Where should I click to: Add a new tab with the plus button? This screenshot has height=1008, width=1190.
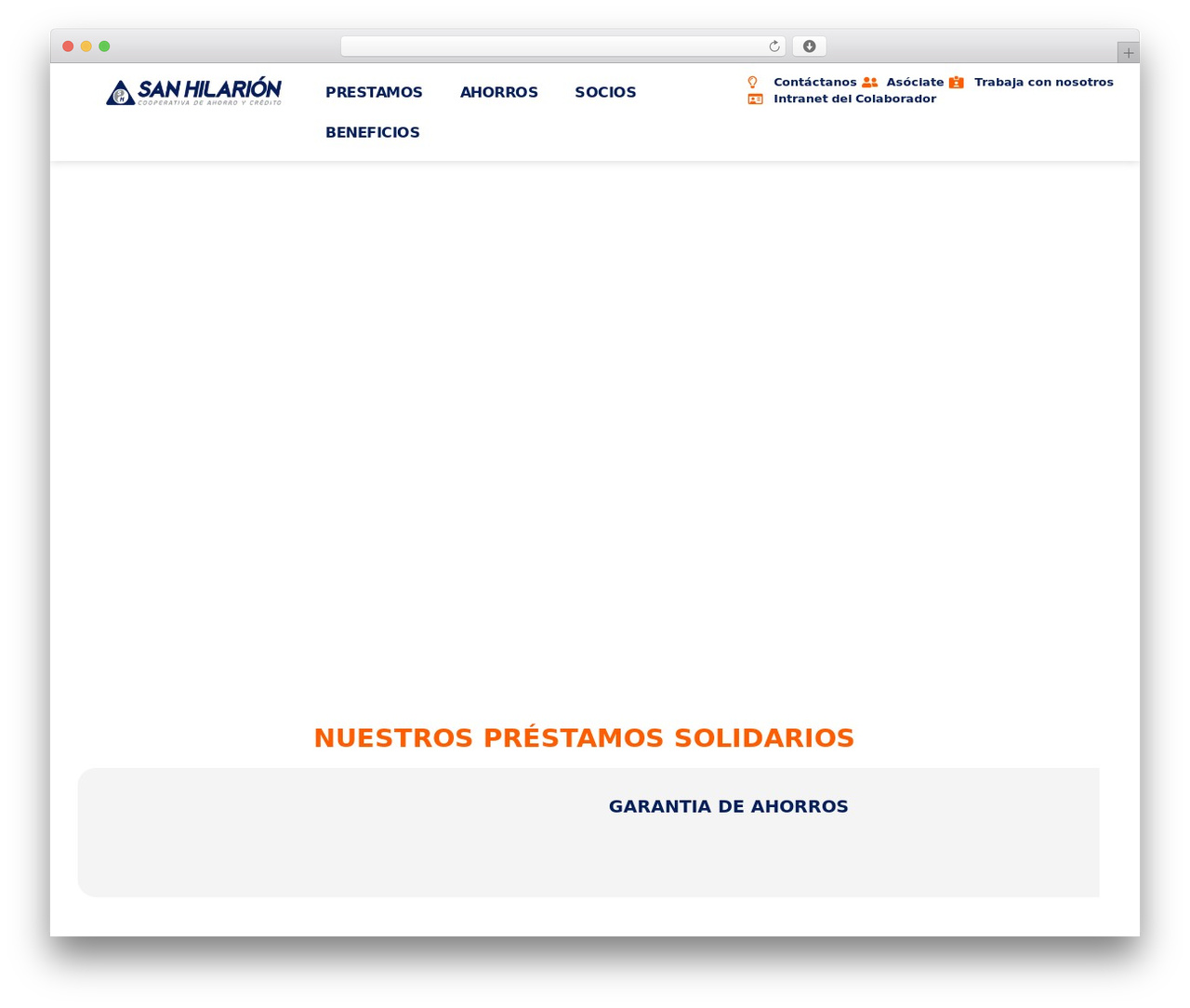click(1128, 53)
